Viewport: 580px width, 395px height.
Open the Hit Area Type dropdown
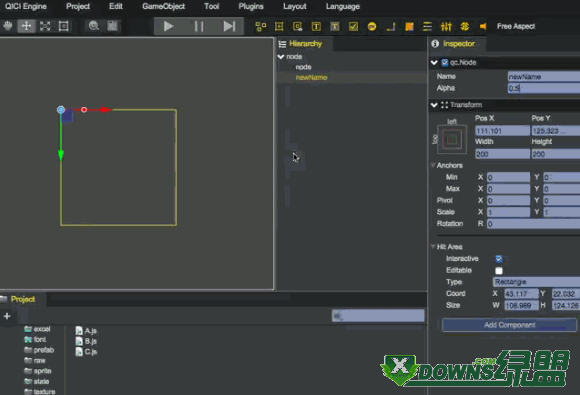(536, 282)
